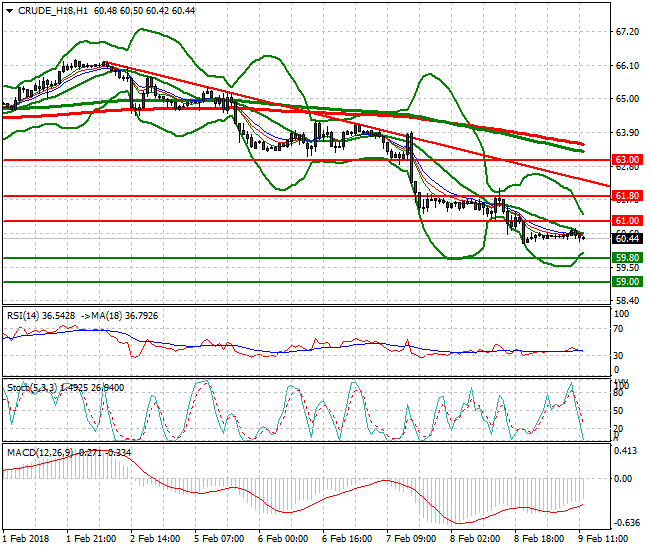Click the 1 Feb 2018 time axis label
This screenshot has height=550, width=650.
coord(26,539)
